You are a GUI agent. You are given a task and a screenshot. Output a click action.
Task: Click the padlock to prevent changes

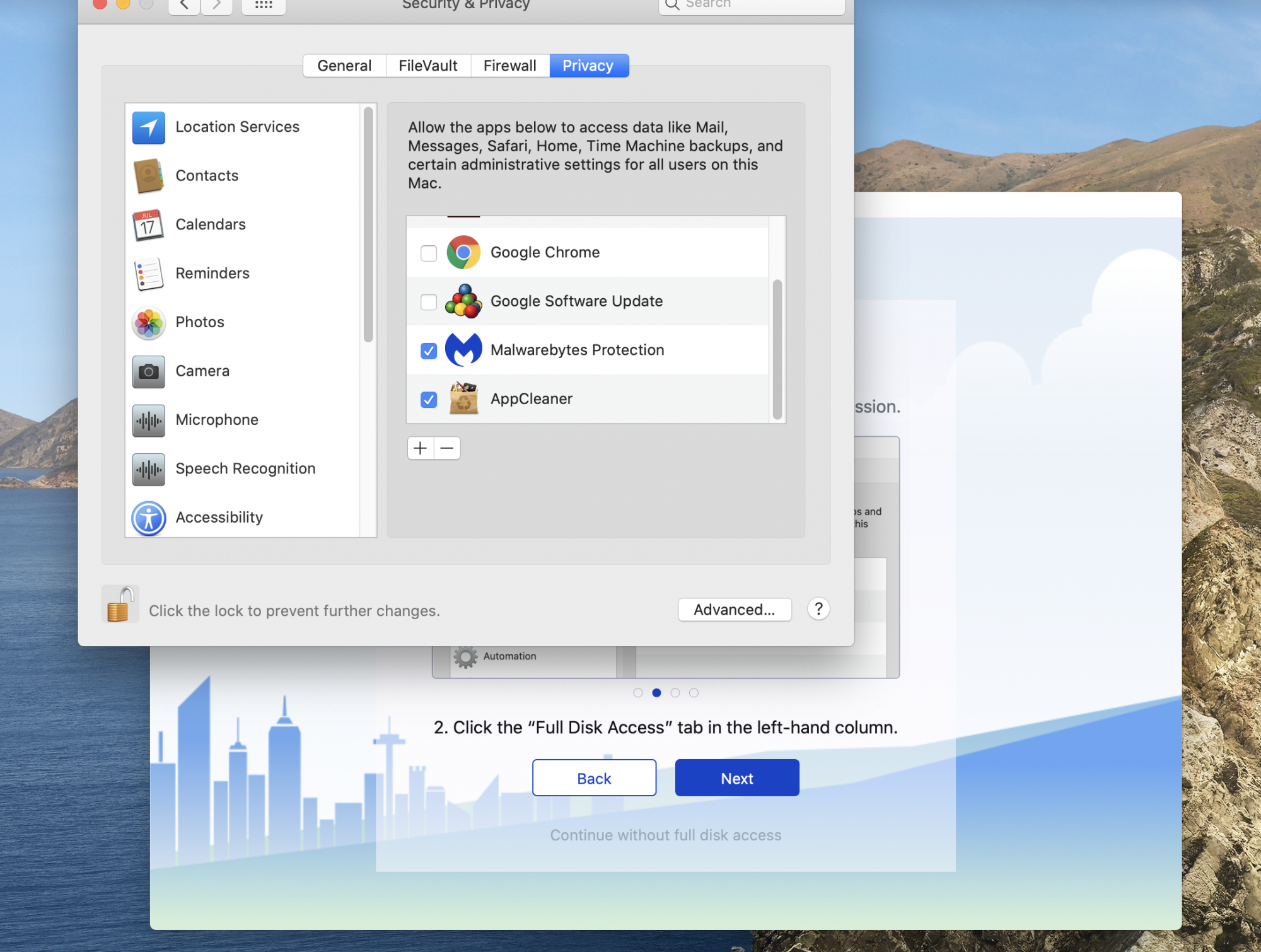120,604
